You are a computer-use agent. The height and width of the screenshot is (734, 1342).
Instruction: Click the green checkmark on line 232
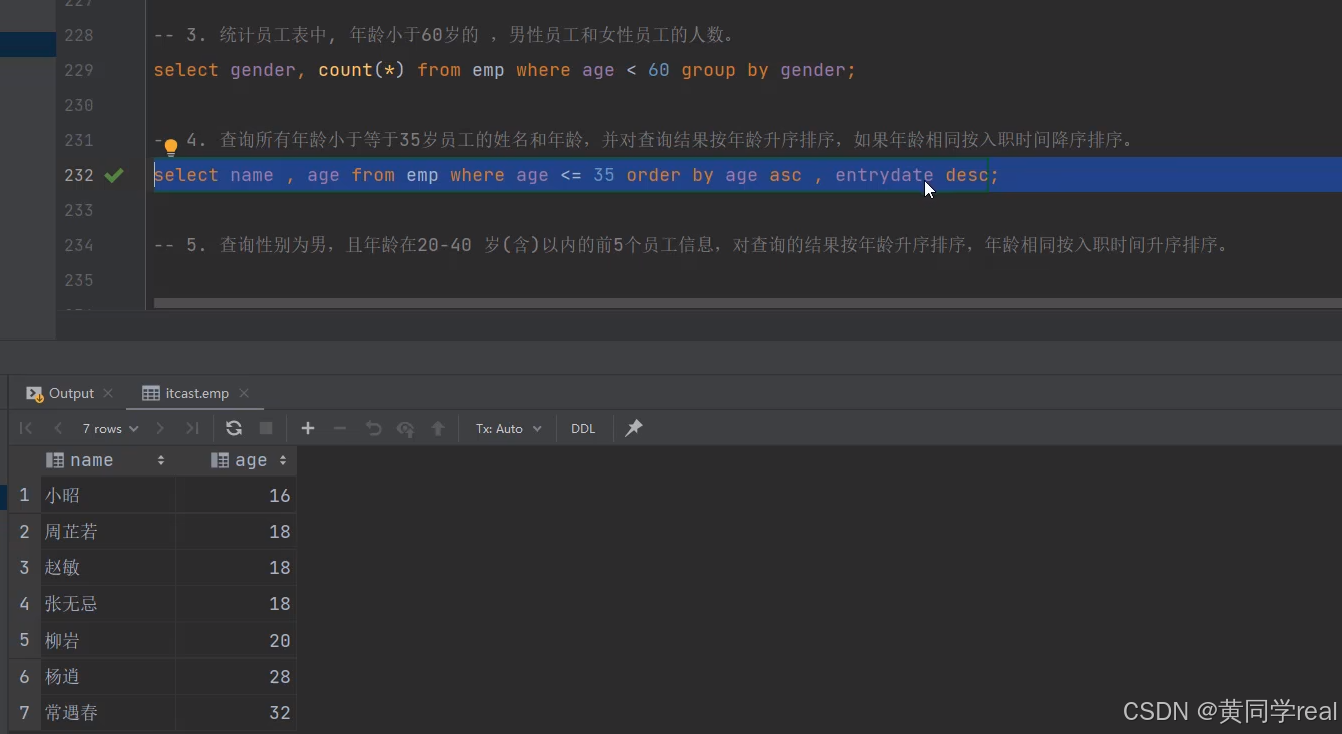tap(114, 175)
